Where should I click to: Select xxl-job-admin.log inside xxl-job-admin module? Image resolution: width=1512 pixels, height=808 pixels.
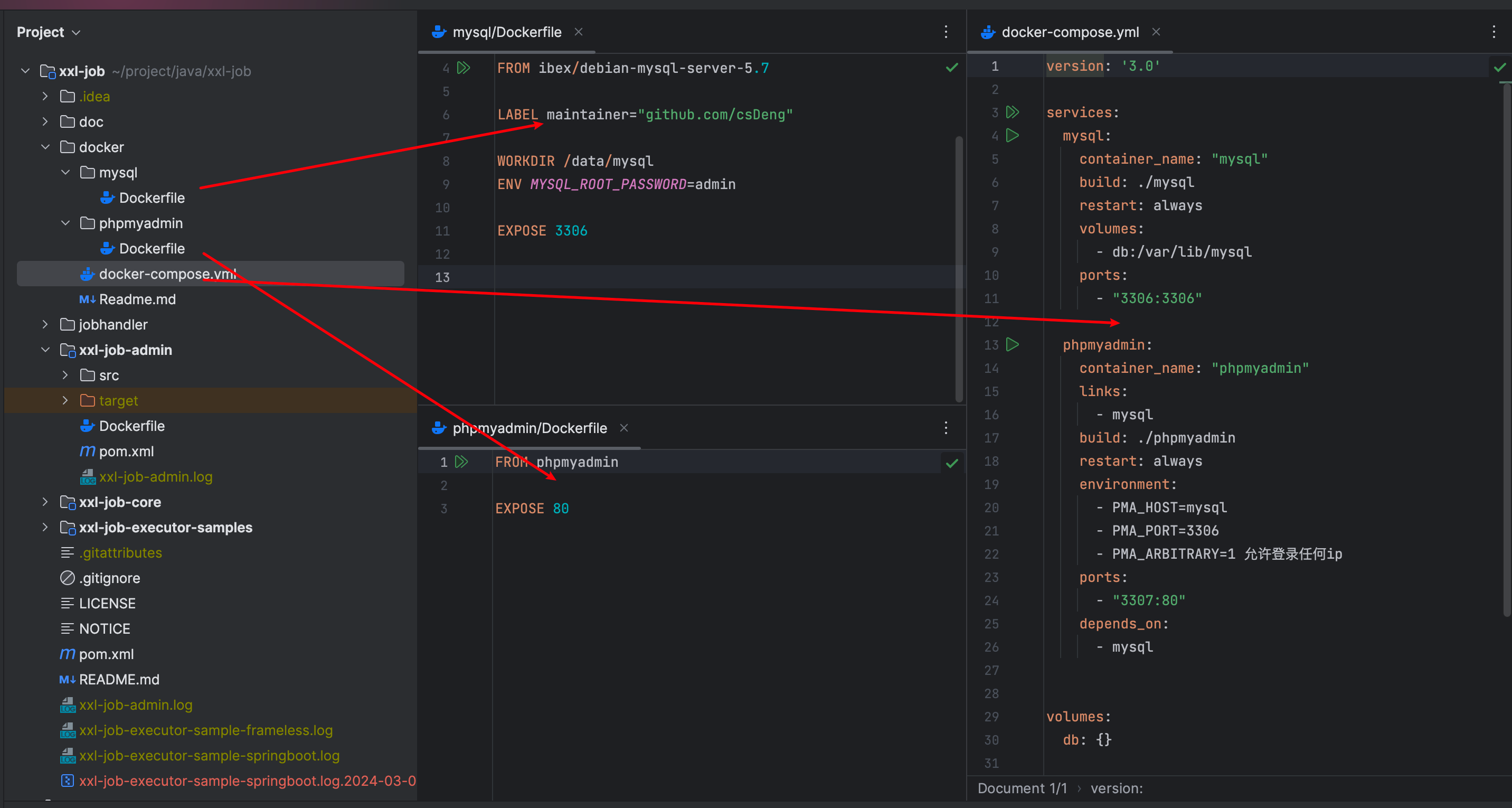[x=156, y=477]
